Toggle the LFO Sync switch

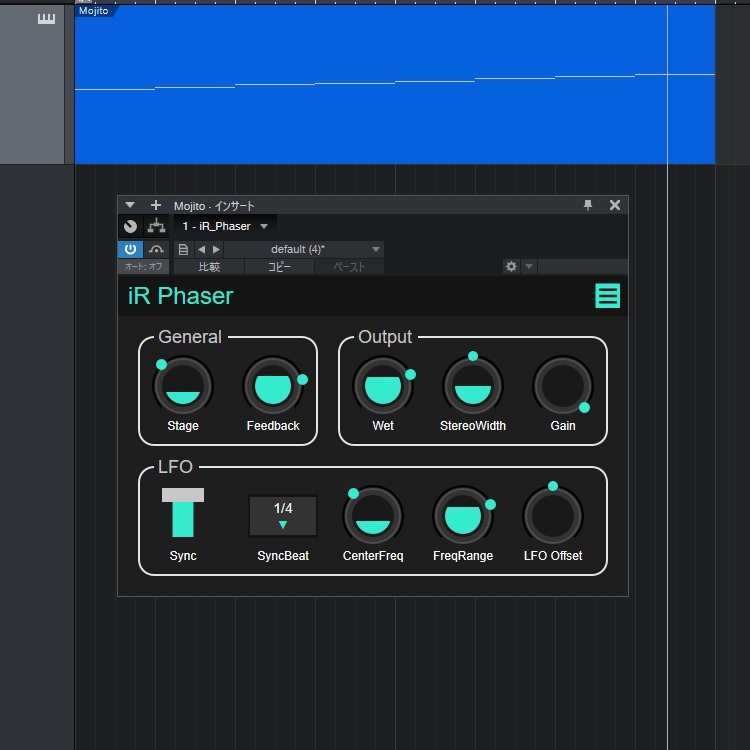[x=183, y=512]
